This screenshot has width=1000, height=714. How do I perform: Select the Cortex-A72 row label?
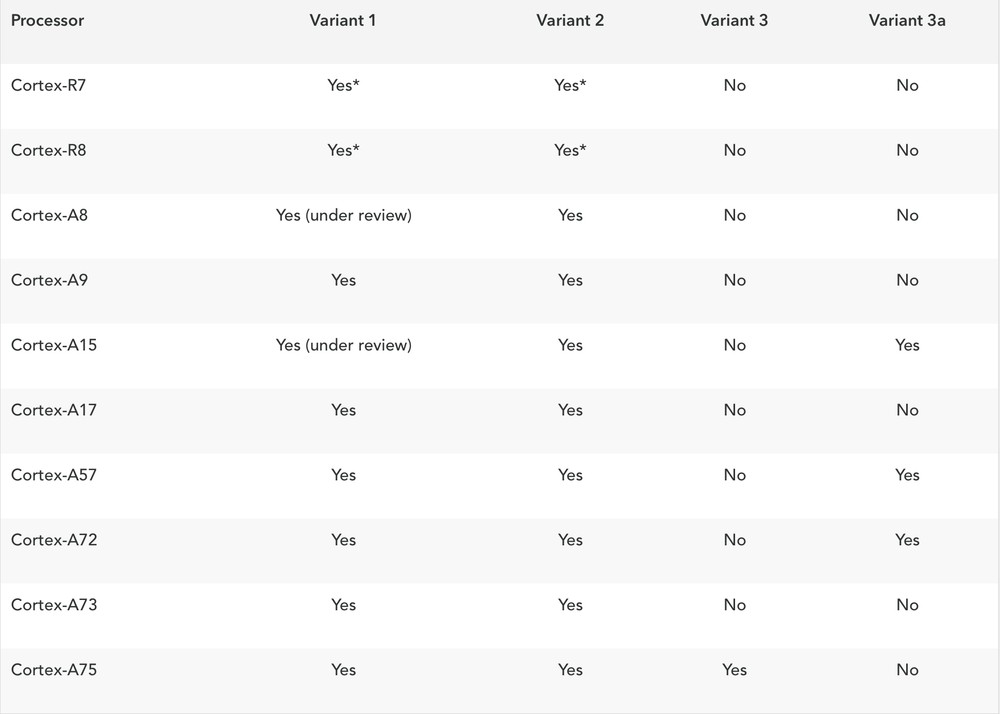coord(54,540)
